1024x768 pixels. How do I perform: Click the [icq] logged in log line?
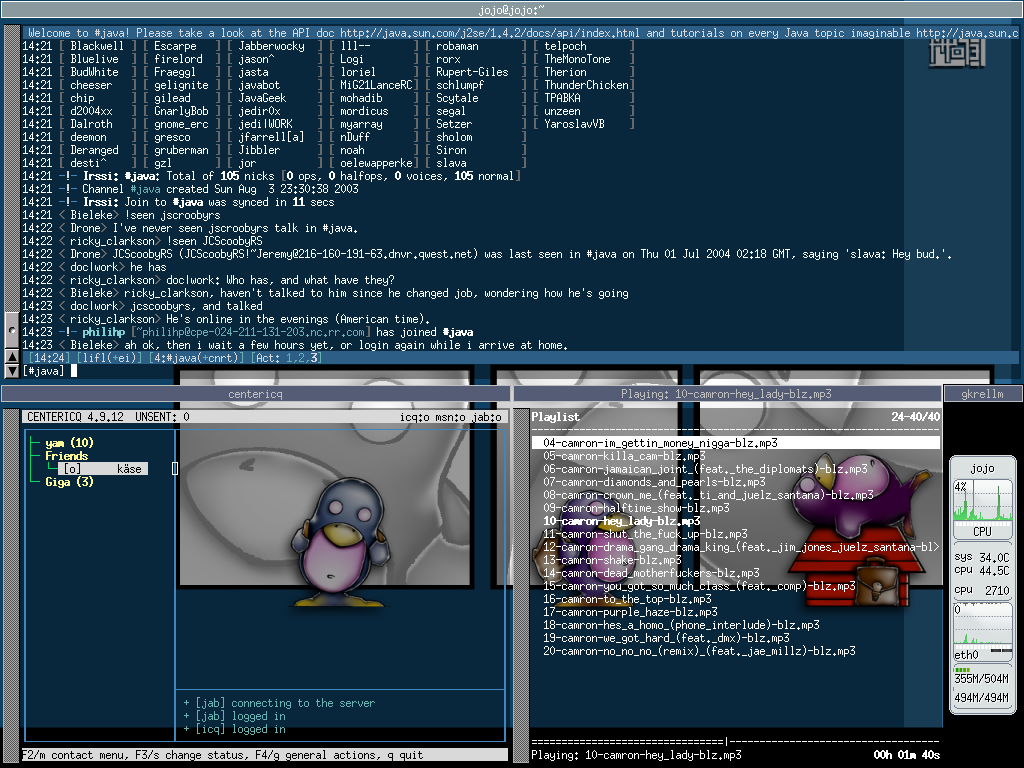pos(234,729)
